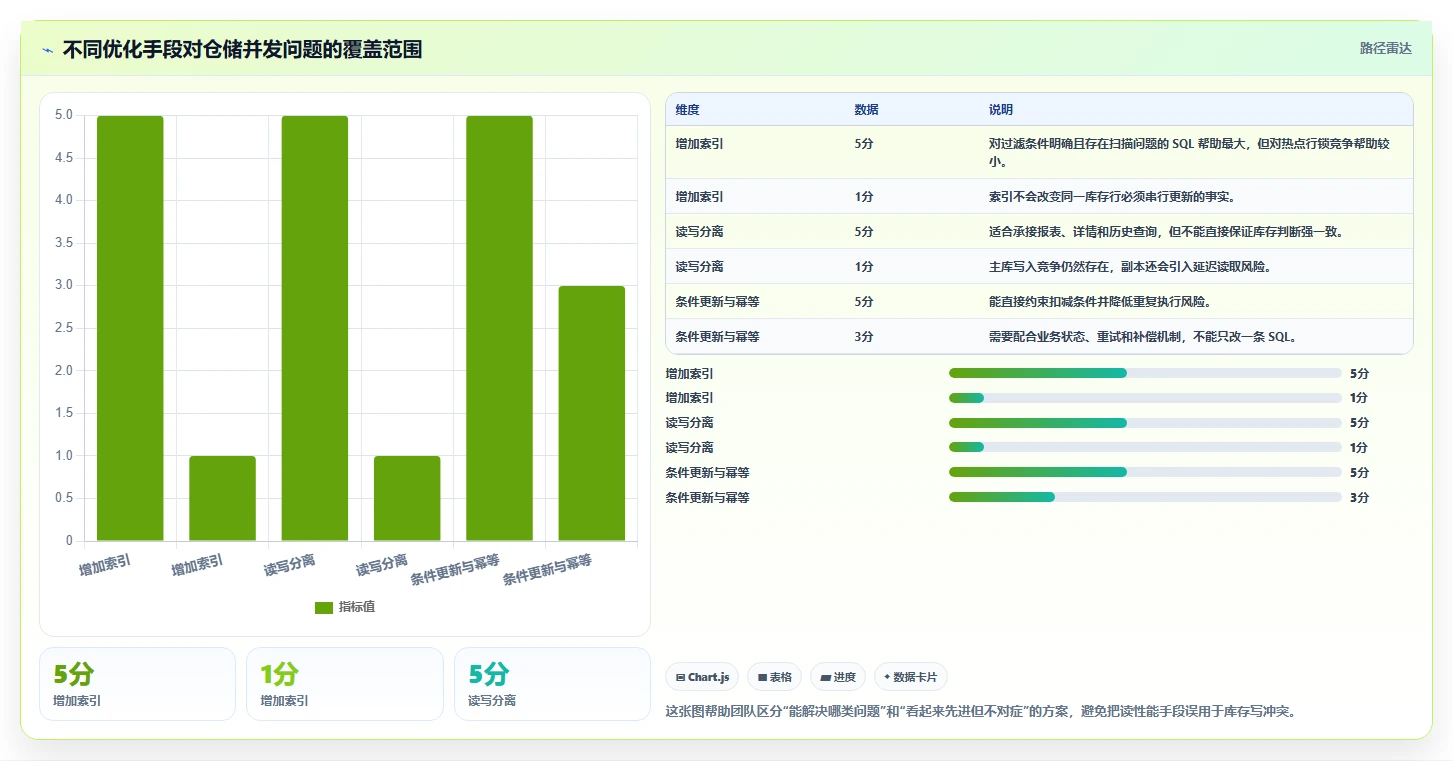The image size is (1453, 761).
Task: Select the 条件更新与幂等 progress bar showing 5分
Action: pos(1145,472)
